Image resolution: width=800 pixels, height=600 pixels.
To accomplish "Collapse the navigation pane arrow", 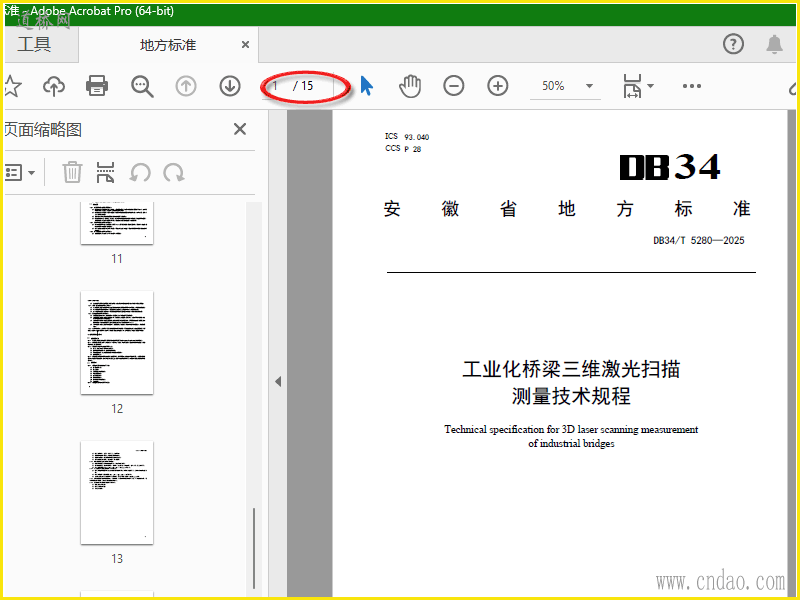I will point(278,381).
